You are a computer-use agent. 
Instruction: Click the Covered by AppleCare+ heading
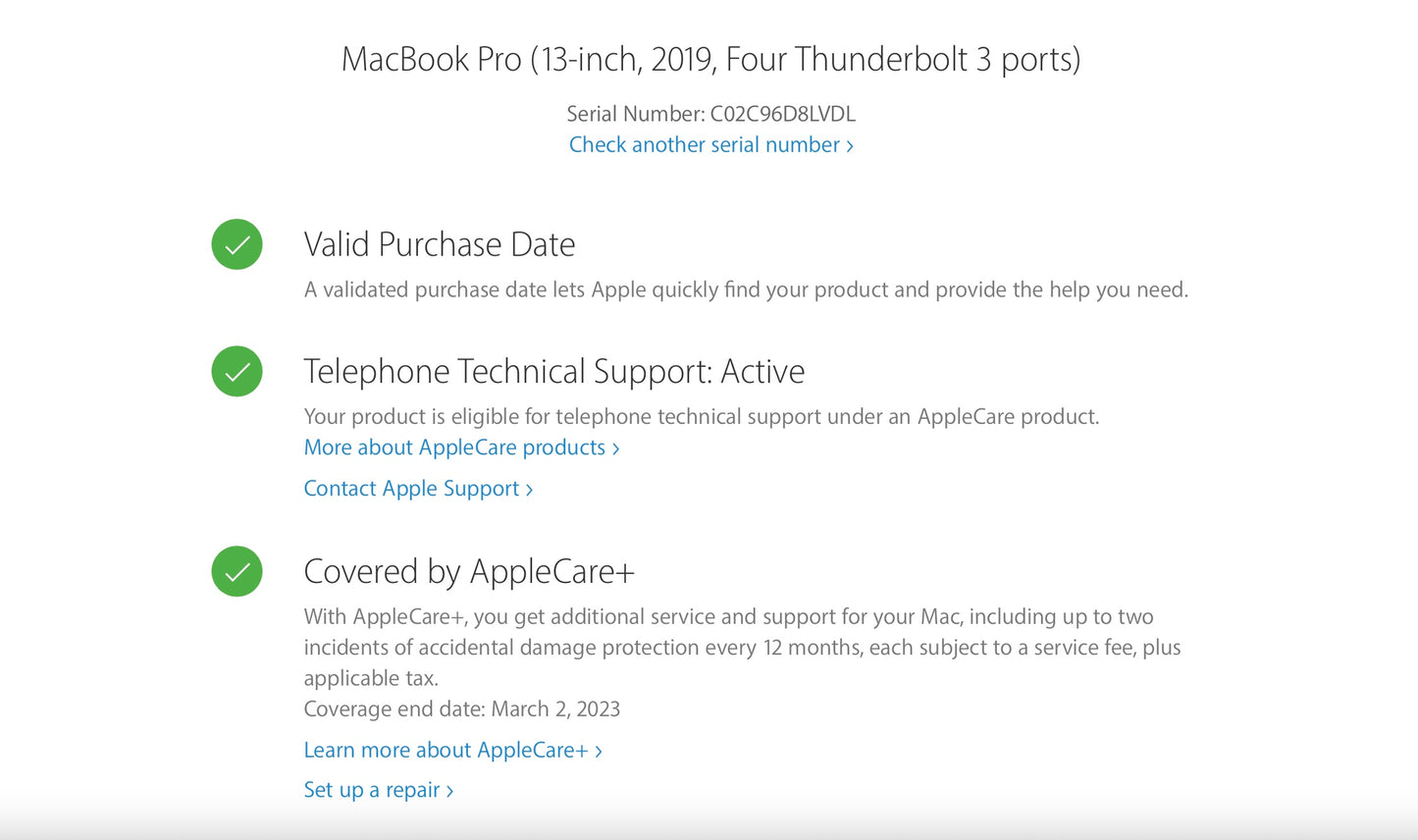pyautogui.click(x=469, y=571)
